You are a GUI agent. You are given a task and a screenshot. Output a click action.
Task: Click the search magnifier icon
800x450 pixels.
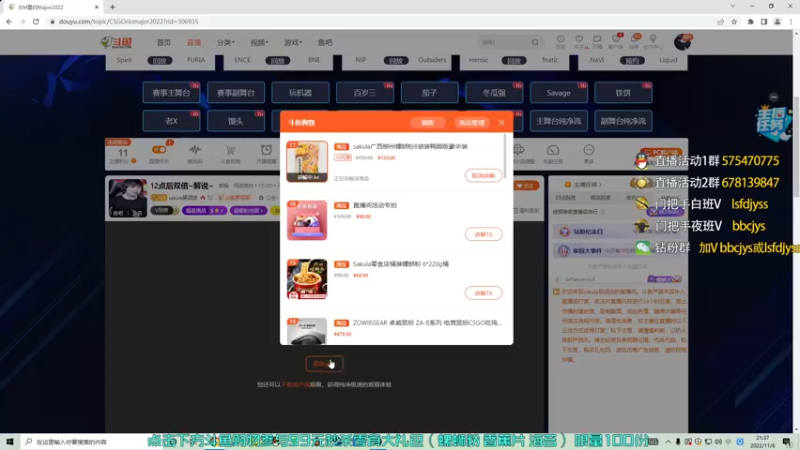click(535, 42)
